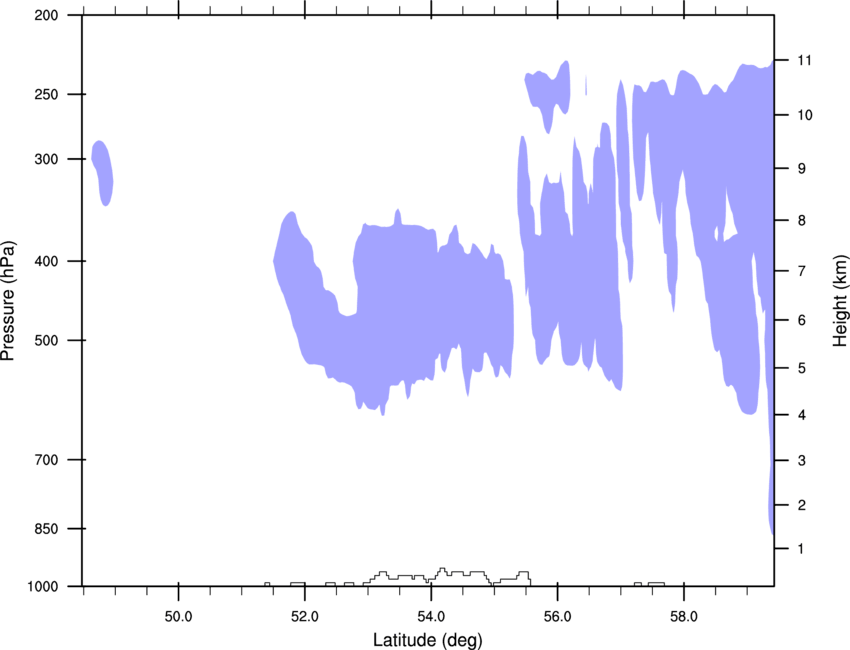Image resolution: width=850 pixels, height=650 pixels.
Task: Click the 5 km height tick label
Action: point(802,369)
